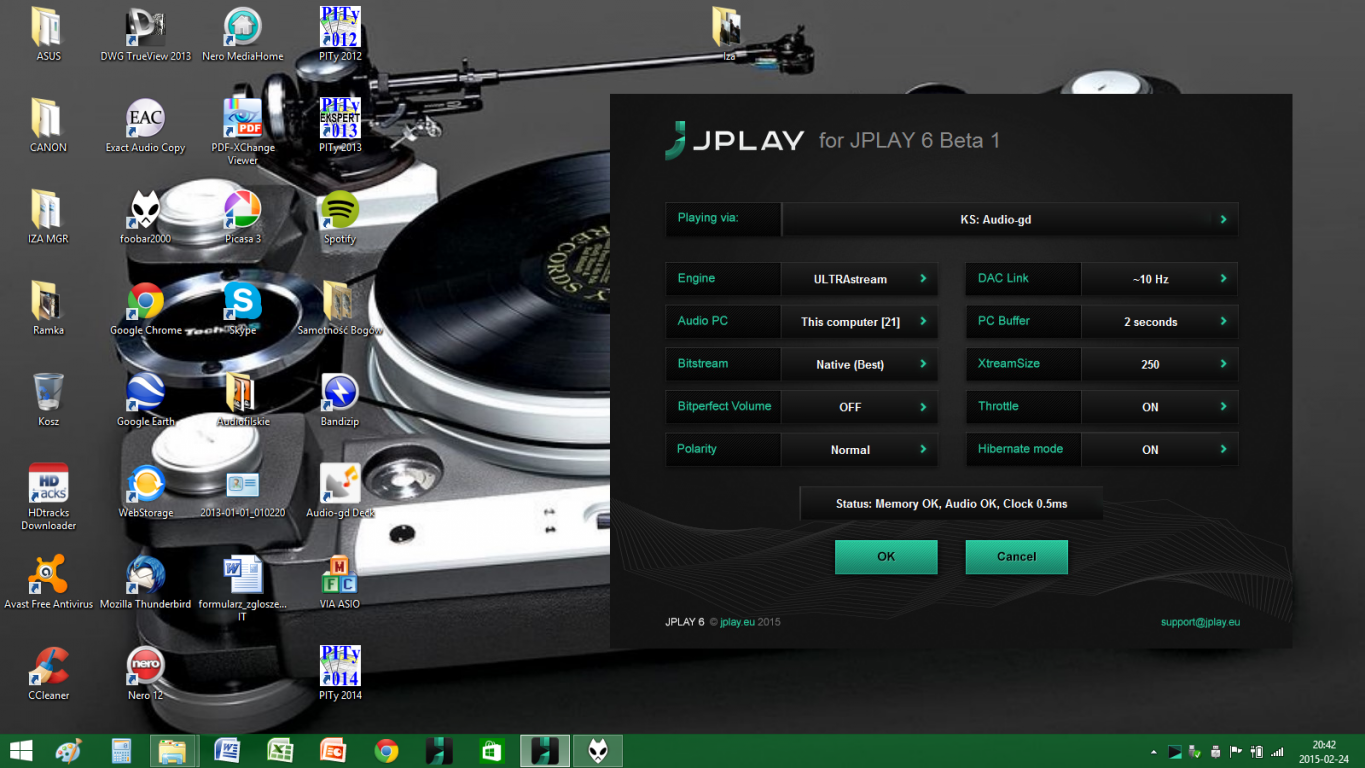Select the Audiofilskie folder icon
The width and height of the screenshot is (1365, 768).
point(242,399)
